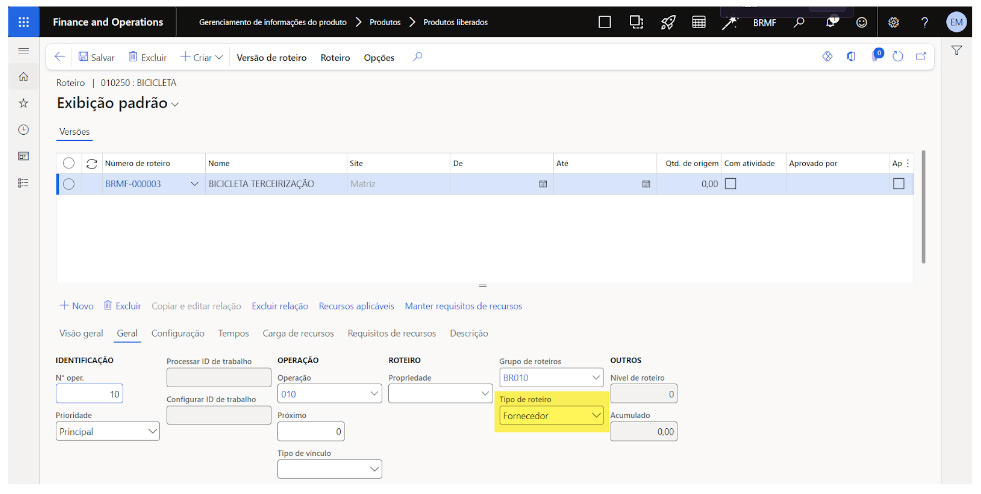This screenshot has height=494, width=981.
Task: Select the BRMF-000003 row radio button
Action: 69,184
